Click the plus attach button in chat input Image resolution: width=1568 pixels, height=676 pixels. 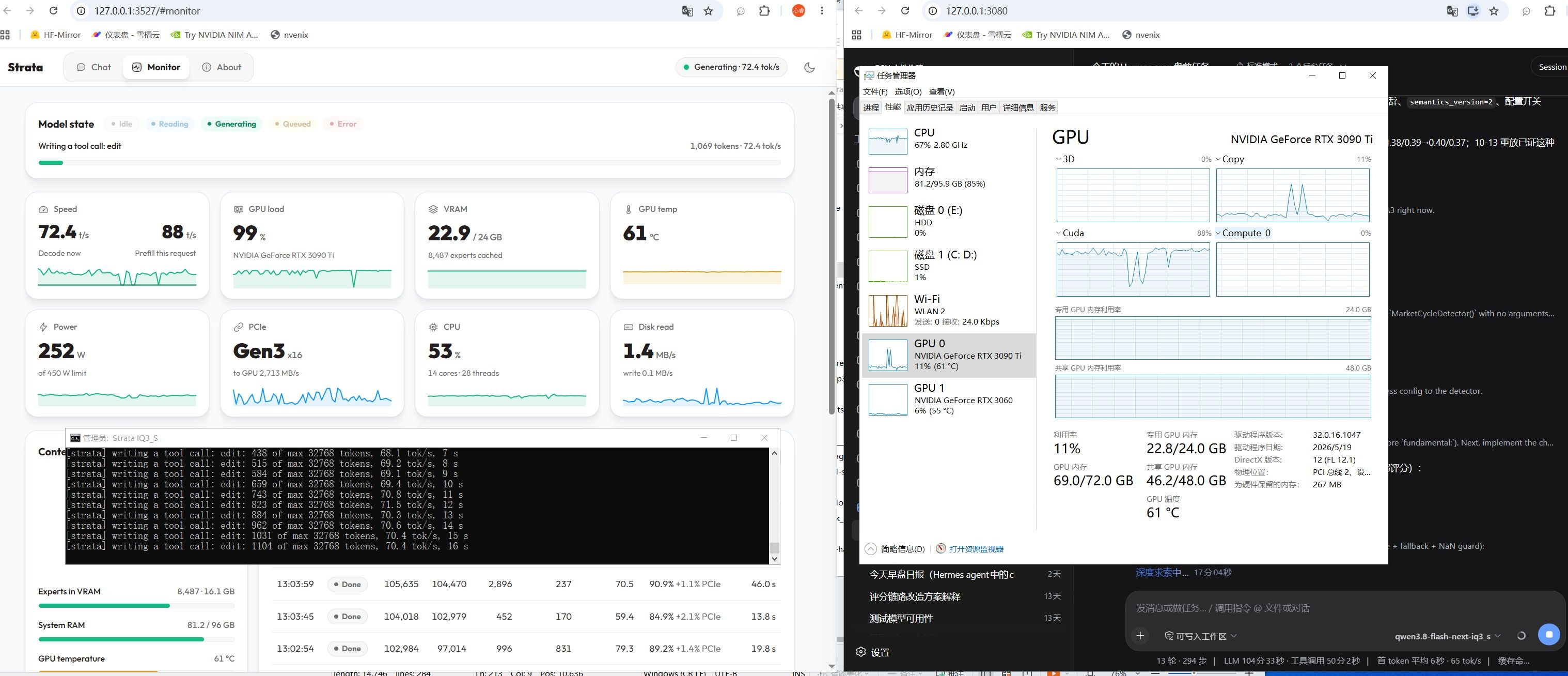coord(1140,636)
